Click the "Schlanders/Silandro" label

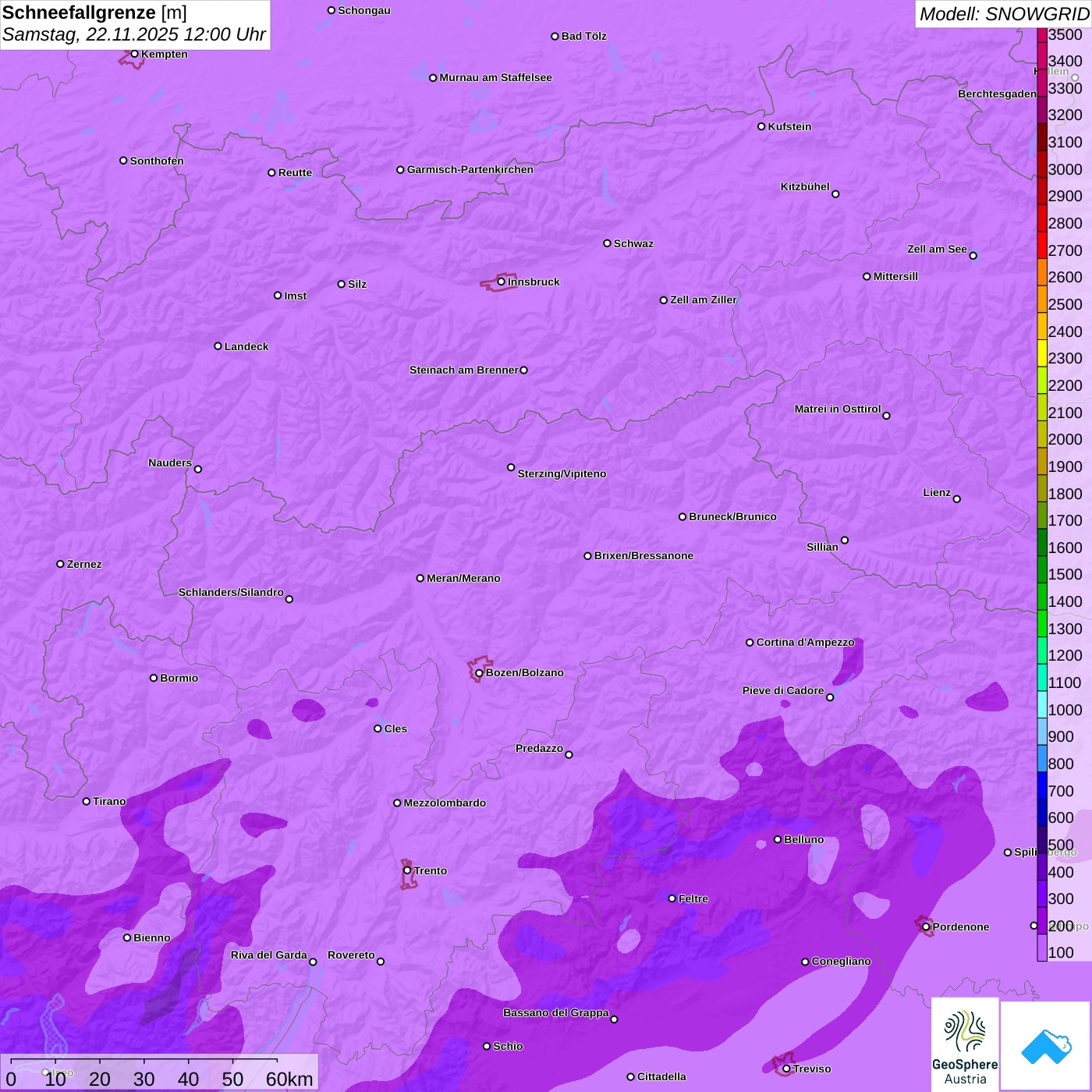(x=231, y=592)
